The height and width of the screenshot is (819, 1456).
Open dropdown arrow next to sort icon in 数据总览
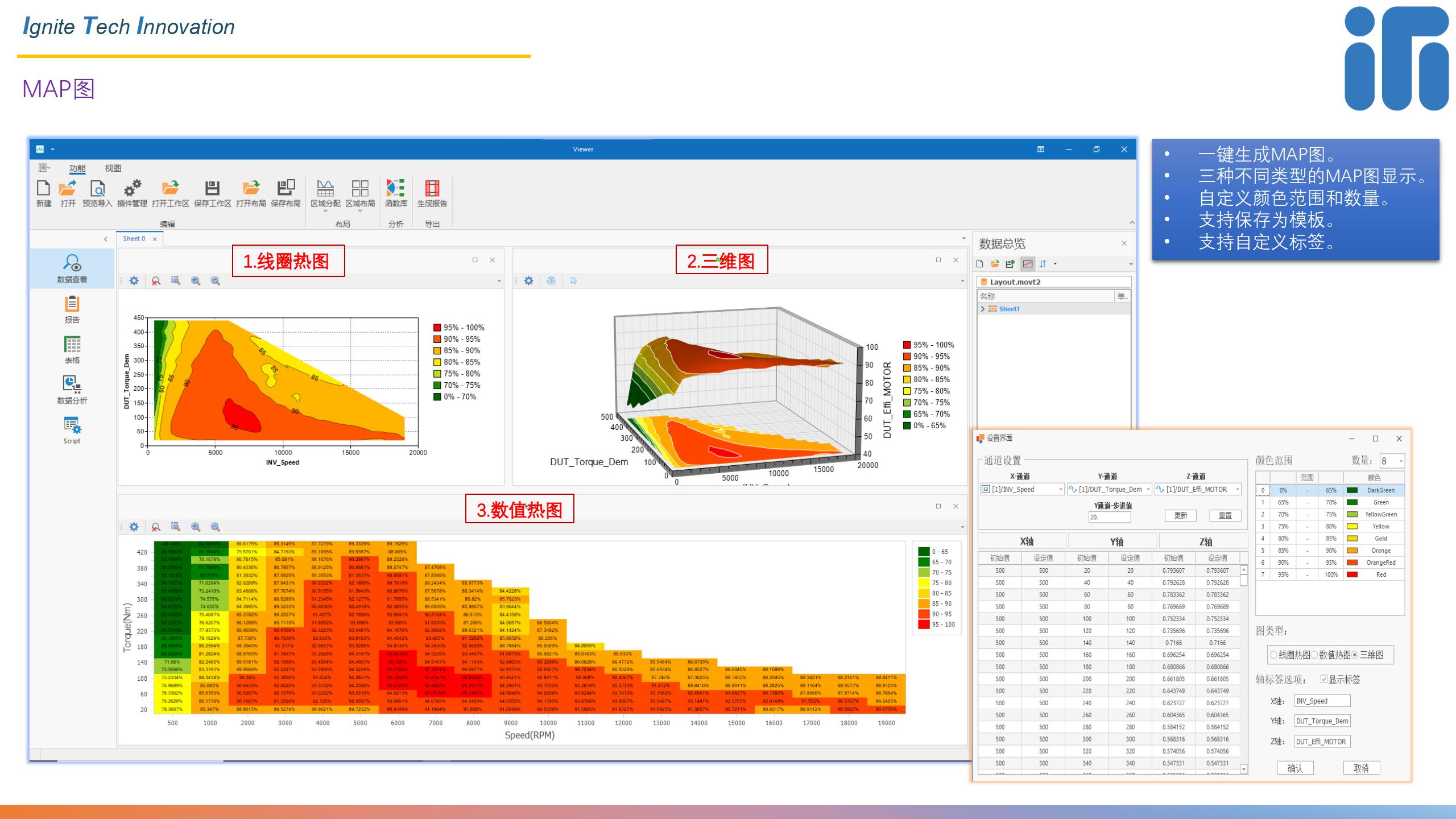[1055, 263]
